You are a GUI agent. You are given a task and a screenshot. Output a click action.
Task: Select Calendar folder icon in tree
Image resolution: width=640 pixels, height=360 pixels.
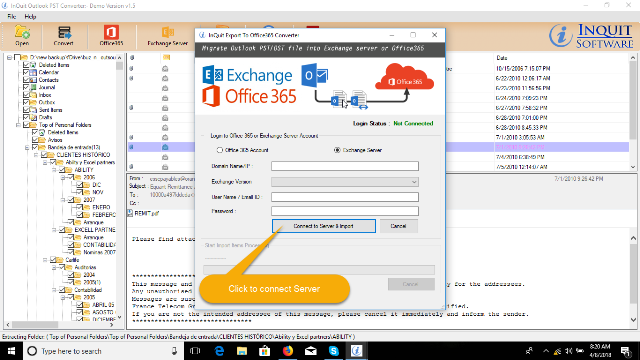point(33,72)
